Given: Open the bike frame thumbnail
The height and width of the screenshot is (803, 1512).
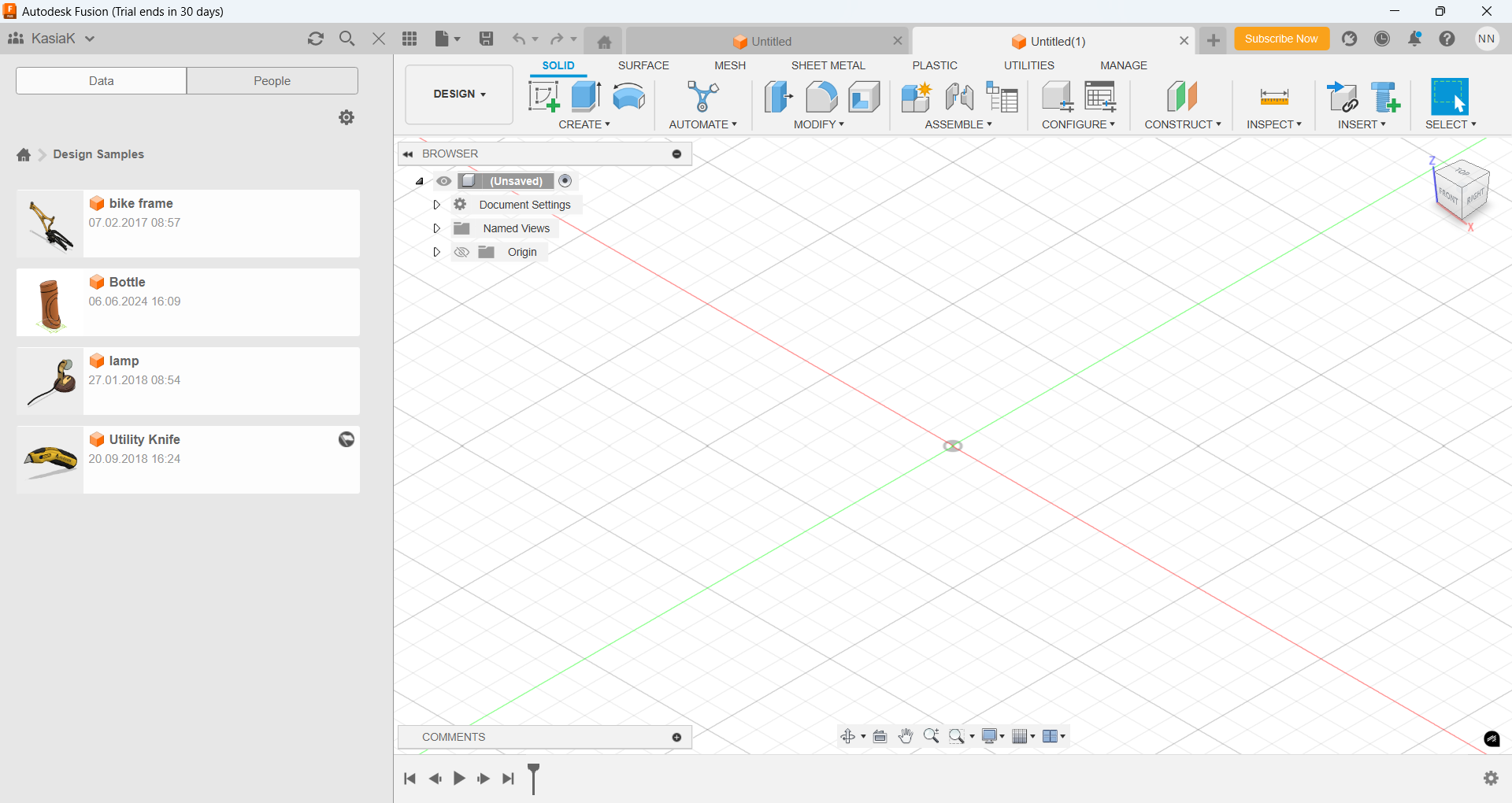Looking at the screenshot, I should tap(50, 224).
